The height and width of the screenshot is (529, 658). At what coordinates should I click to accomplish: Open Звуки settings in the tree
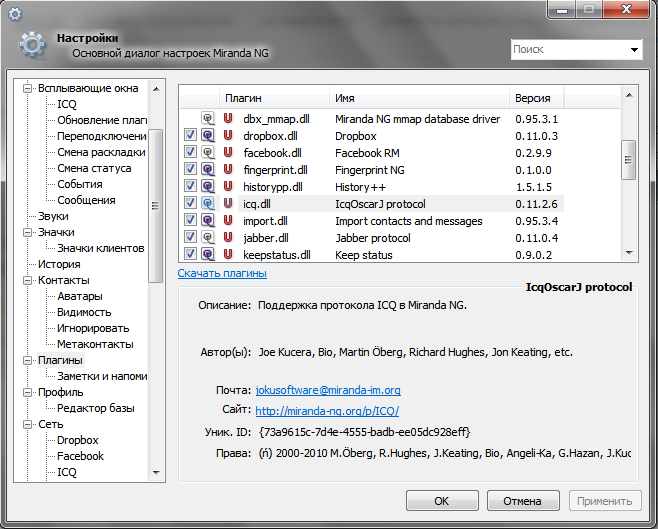(53, 216)
